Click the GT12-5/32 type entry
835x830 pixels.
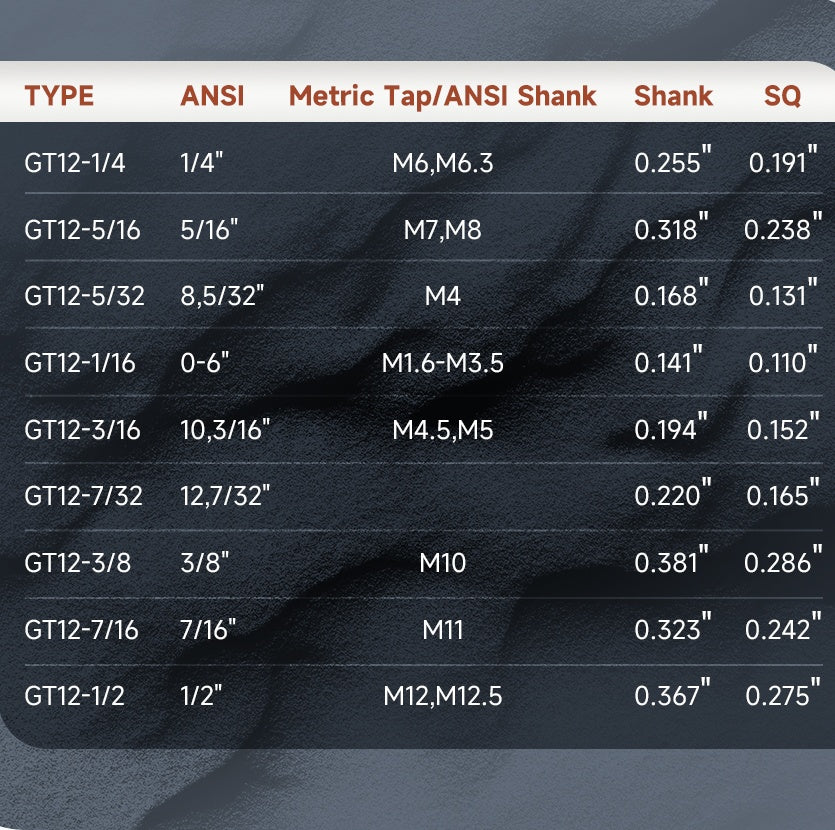84,296
